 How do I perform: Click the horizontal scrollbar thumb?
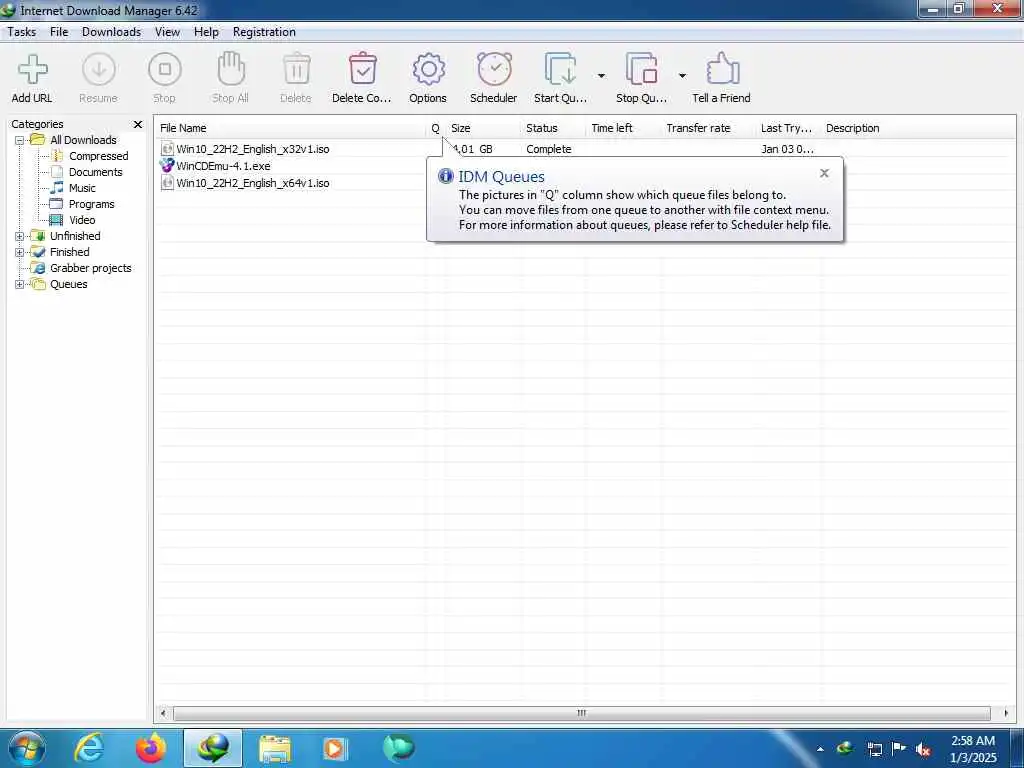pos(582,713)
